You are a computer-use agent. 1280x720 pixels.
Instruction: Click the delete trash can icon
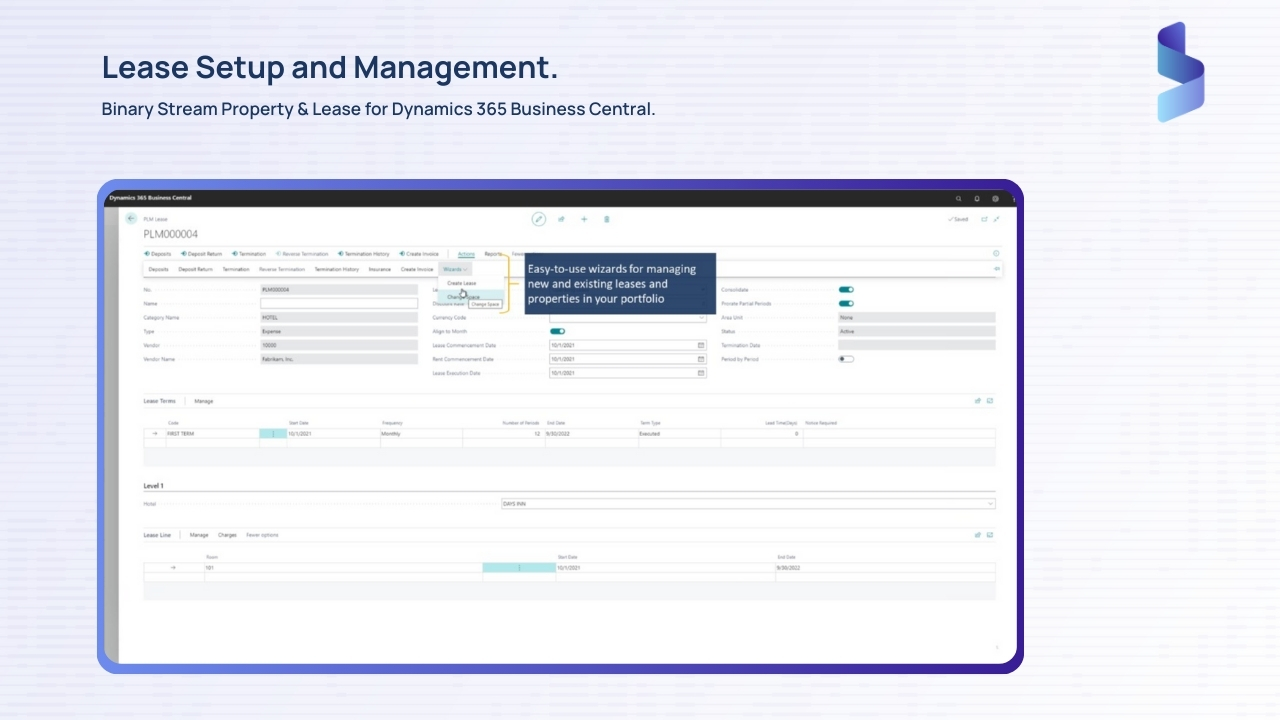pyautogui.click(x=606, y=219)
